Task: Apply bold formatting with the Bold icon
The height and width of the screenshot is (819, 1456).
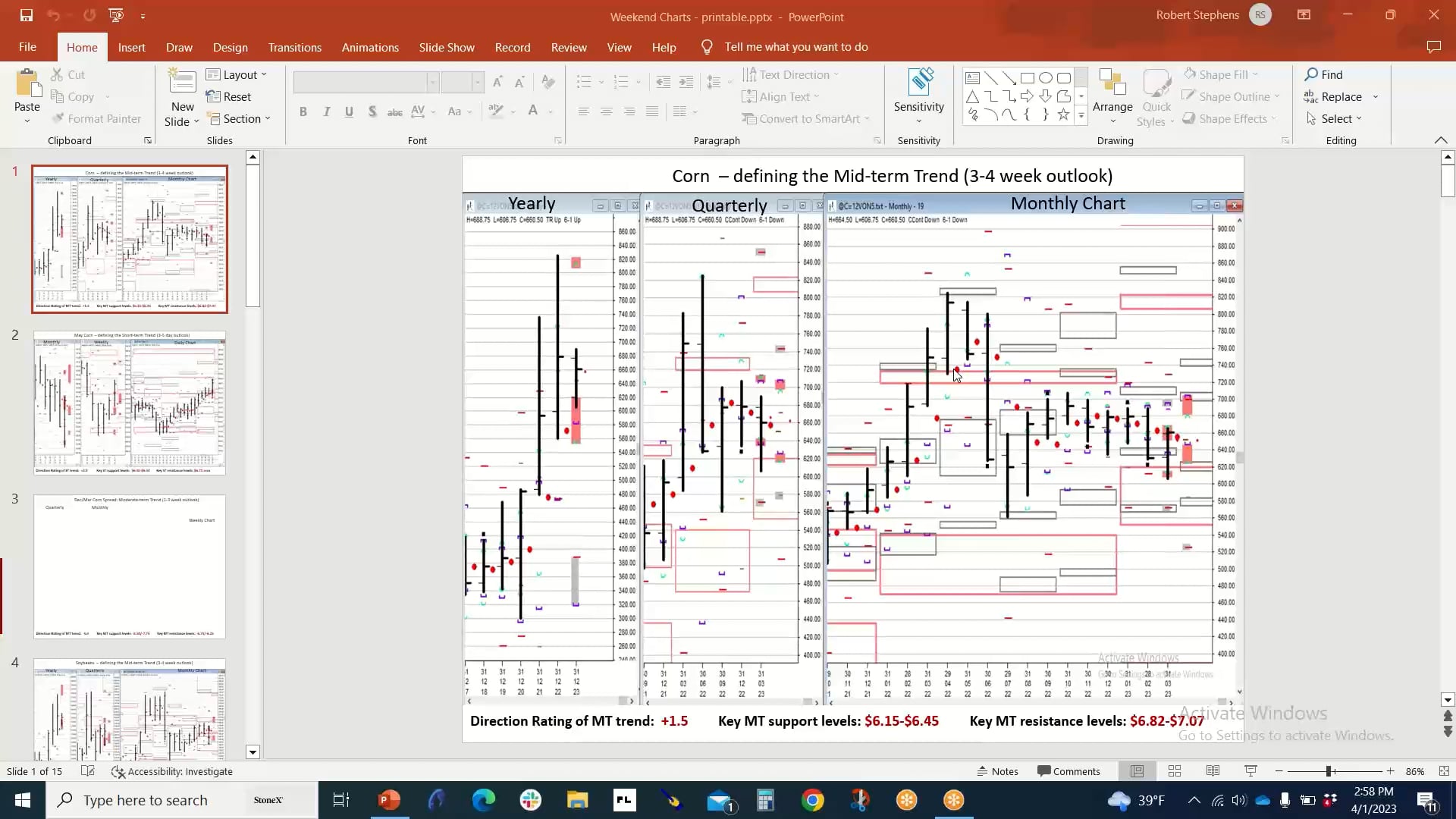Action: click(x=303, y=111)
